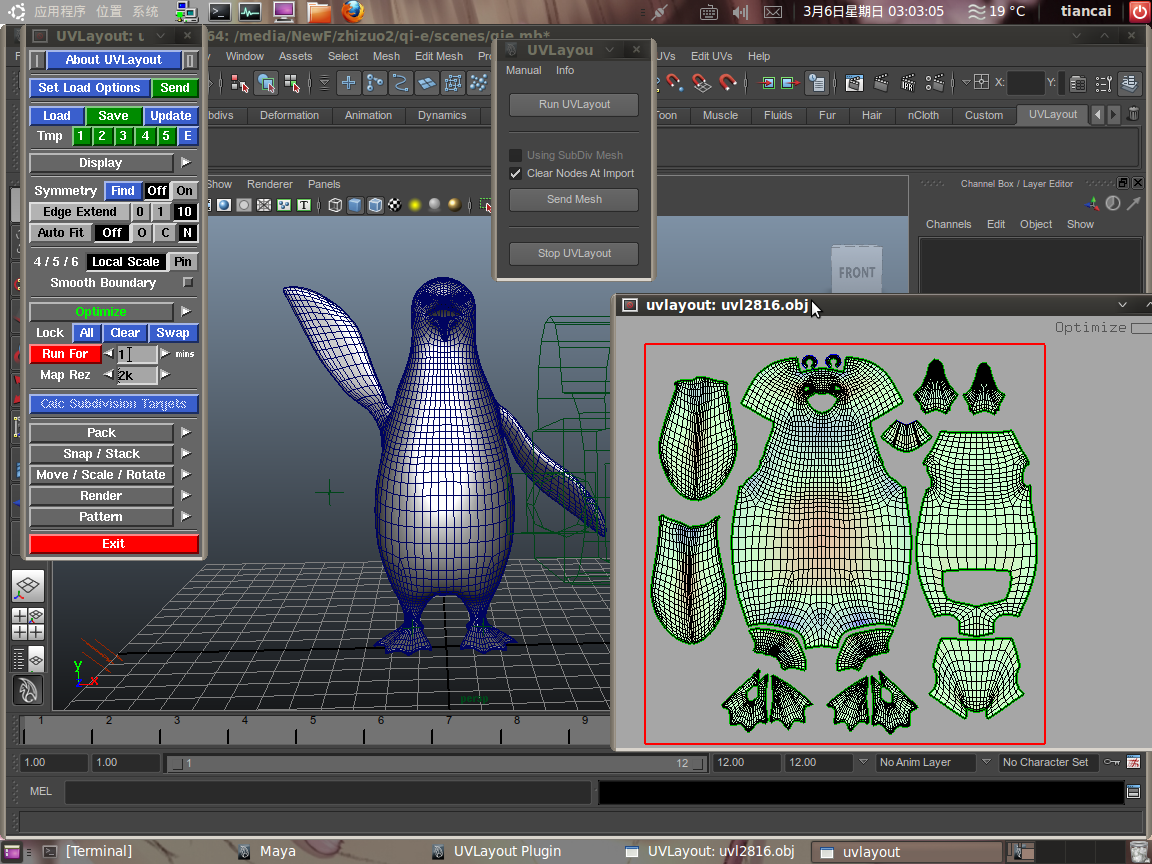The width and height of the screenshot is (1152, 864).
Task: Toggle the viewport grid icon
Action: pos(264,205)
